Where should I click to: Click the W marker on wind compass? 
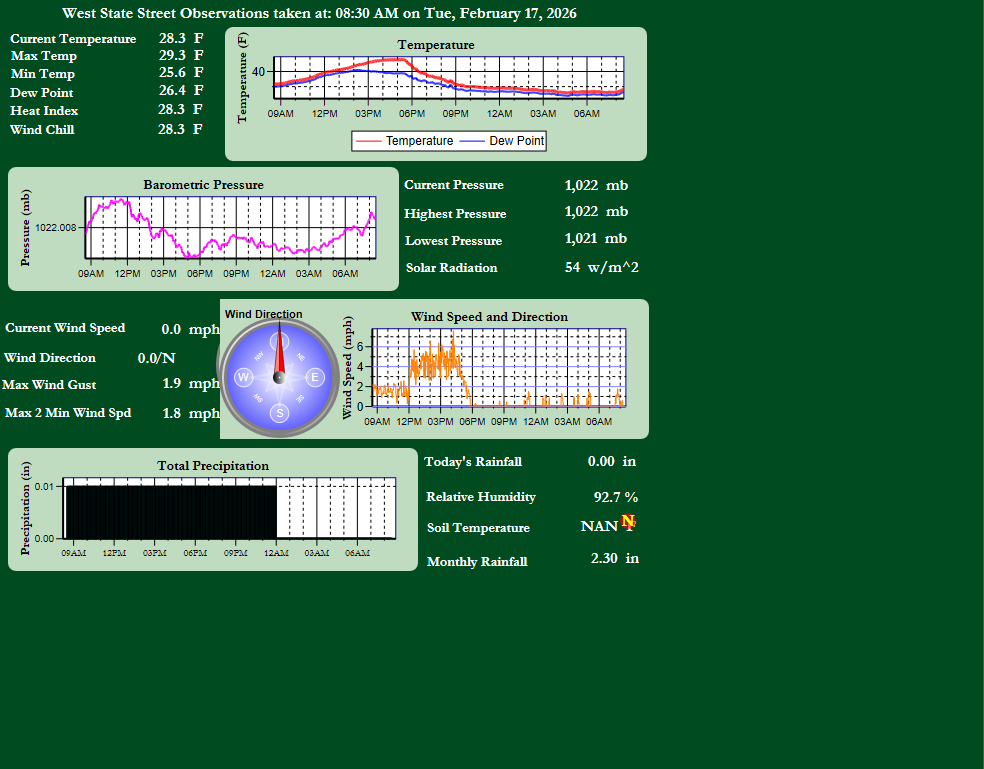coord(243,377)
